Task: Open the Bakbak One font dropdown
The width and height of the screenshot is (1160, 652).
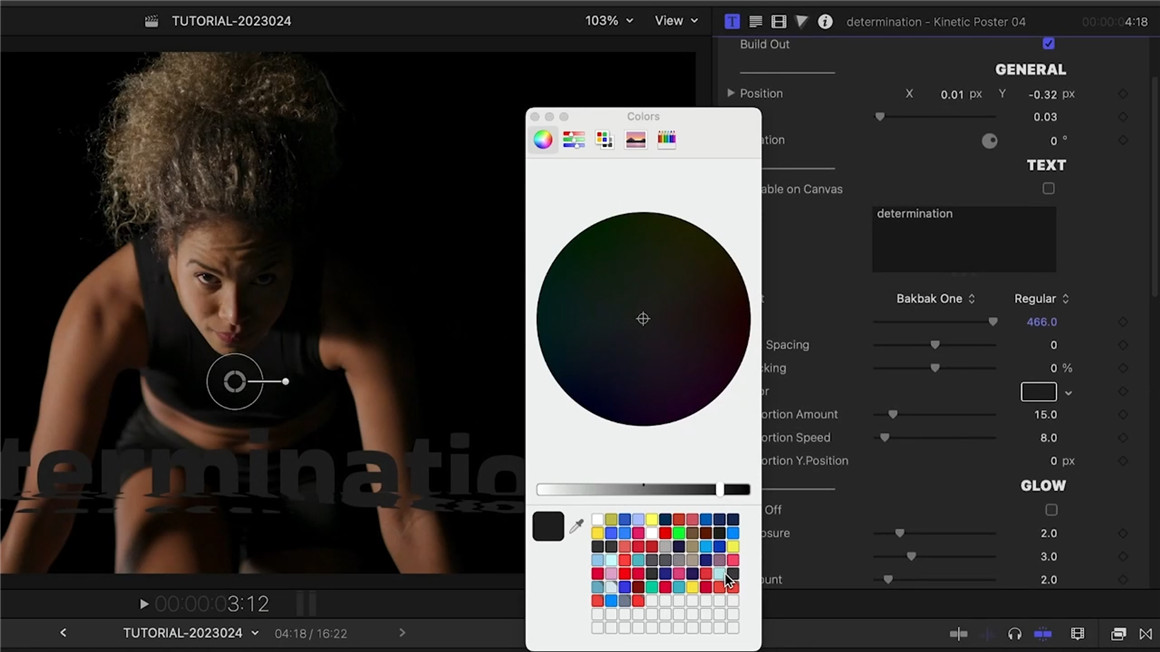Action: pos(935,299)
